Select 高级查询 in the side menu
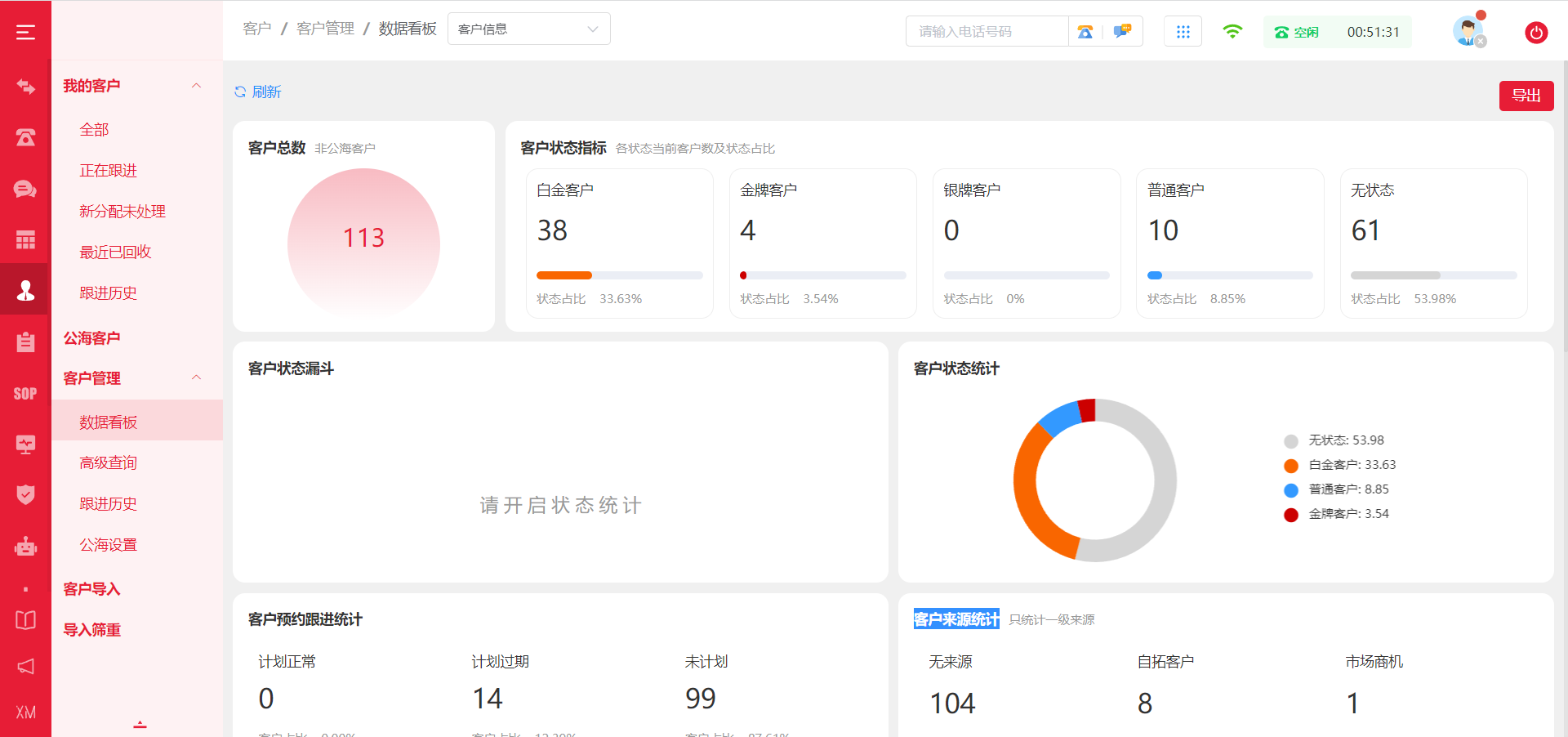 coord(108,463)
